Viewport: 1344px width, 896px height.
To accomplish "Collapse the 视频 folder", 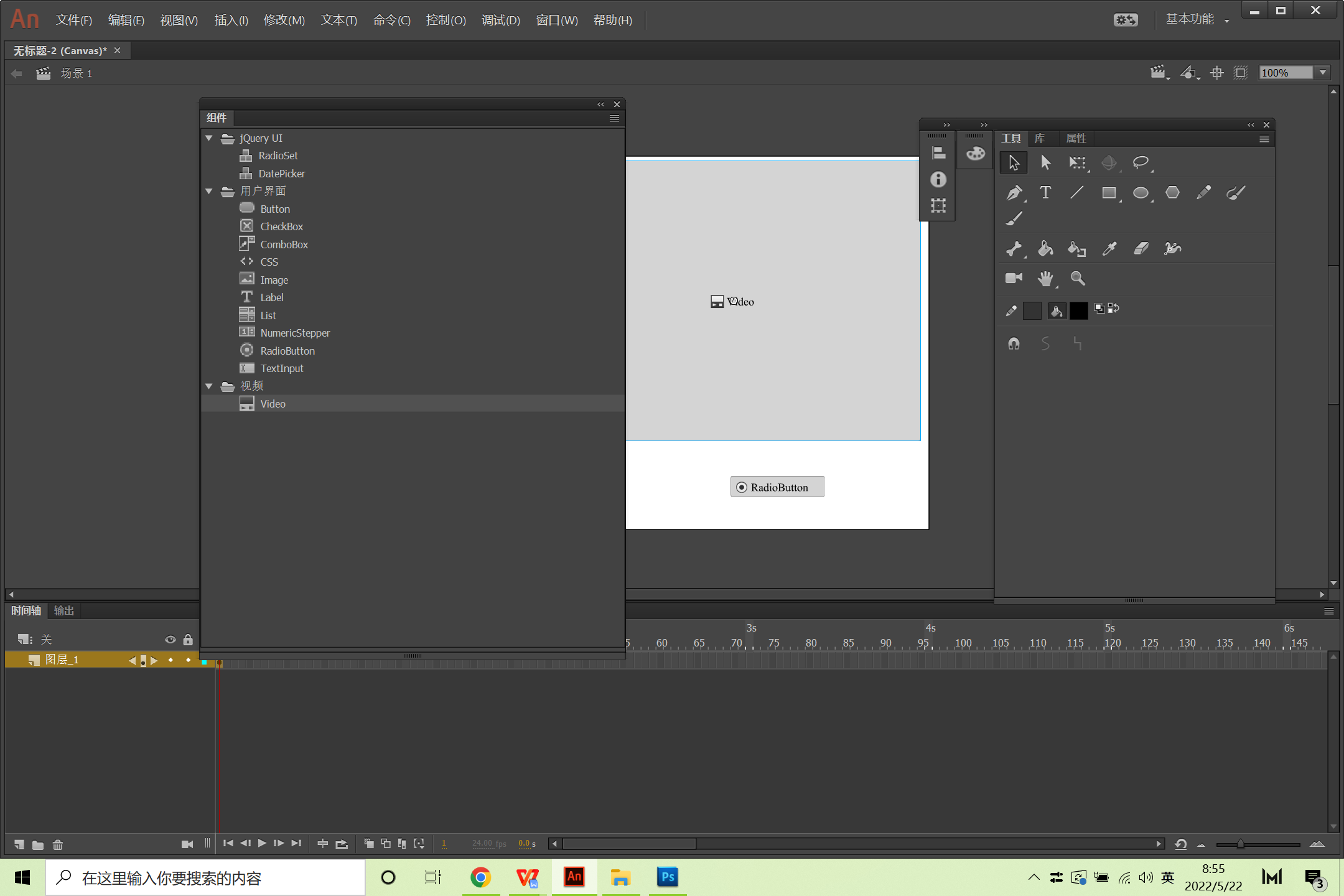I will pos(209,386).
